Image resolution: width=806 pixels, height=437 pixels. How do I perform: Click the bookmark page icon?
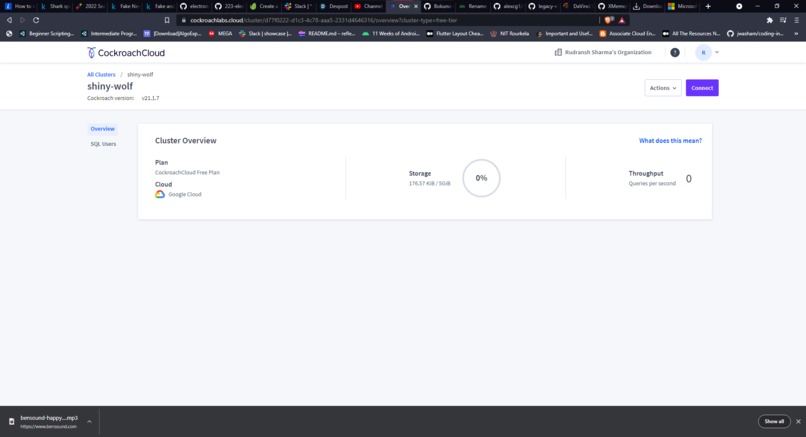pyautogui.click(x=167, y=20)
